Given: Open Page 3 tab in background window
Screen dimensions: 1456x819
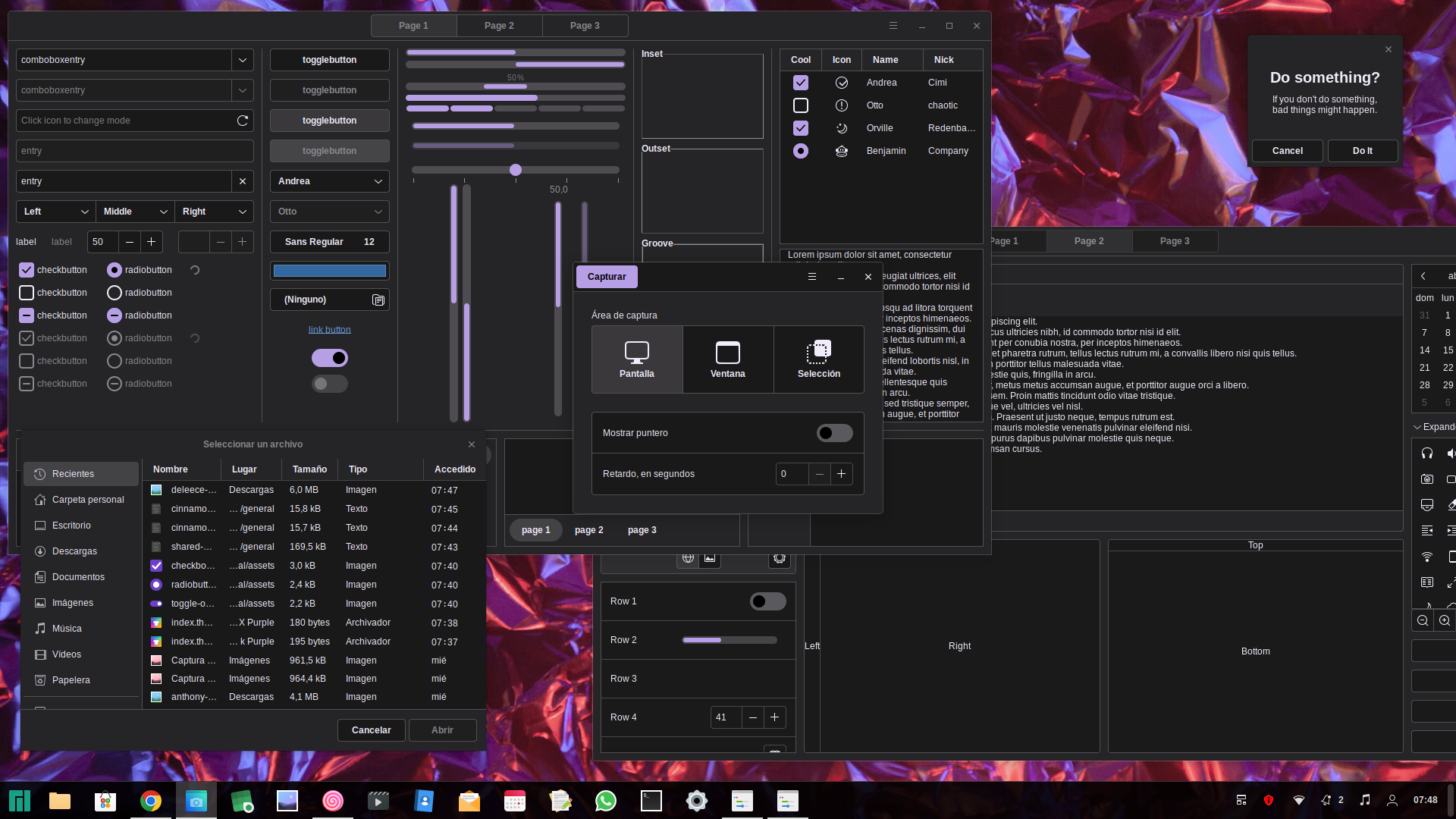Looking at the screenshot, I should (1175, 241).
